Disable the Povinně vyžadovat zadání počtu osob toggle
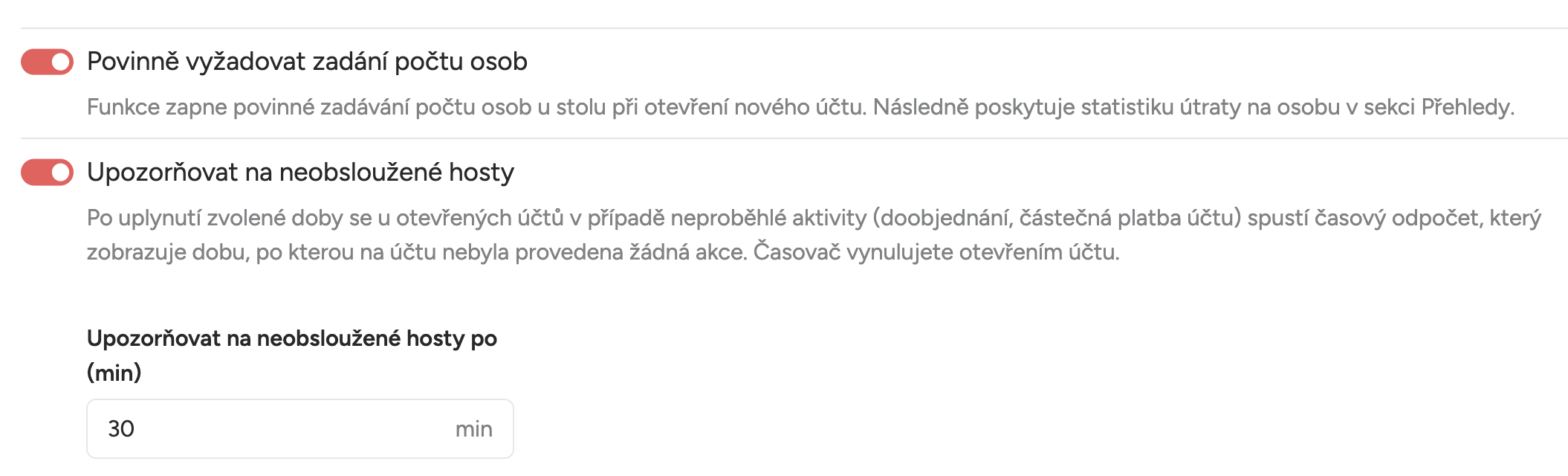 tap(47, 62)
